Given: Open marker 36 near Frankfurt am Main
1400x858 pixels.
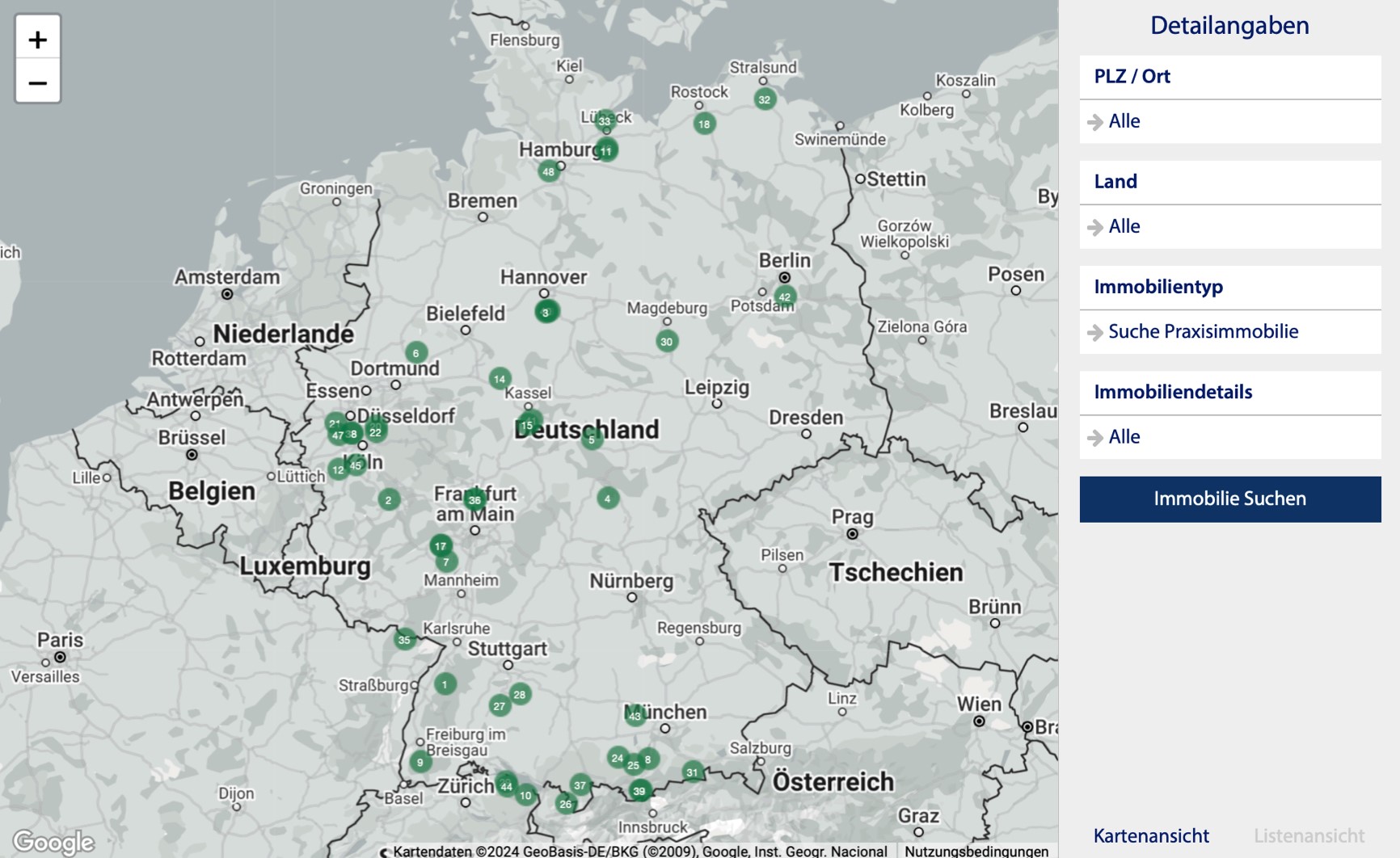Looking at the screenshot, I should click(474, 500).
